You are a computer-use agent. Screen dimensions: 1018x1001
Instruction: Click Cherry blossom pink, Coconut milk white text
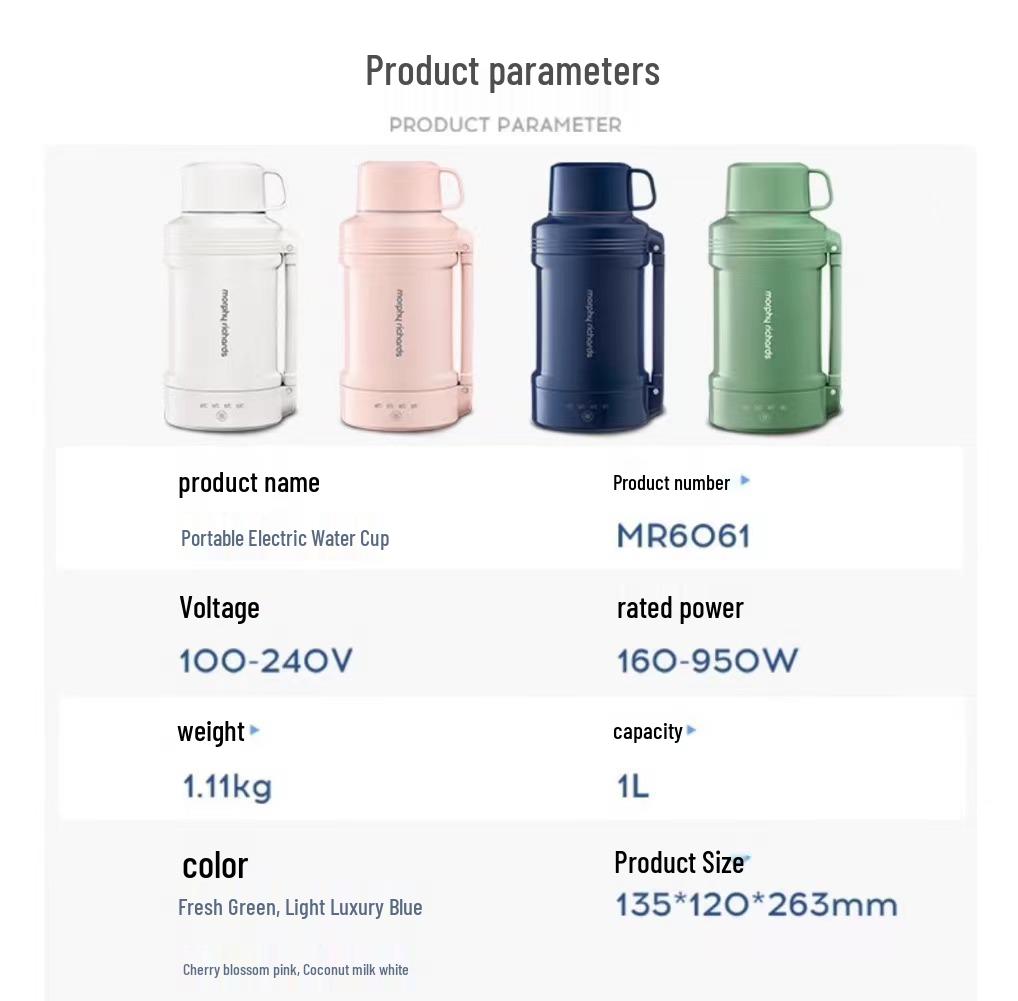[x=296, y=969]
